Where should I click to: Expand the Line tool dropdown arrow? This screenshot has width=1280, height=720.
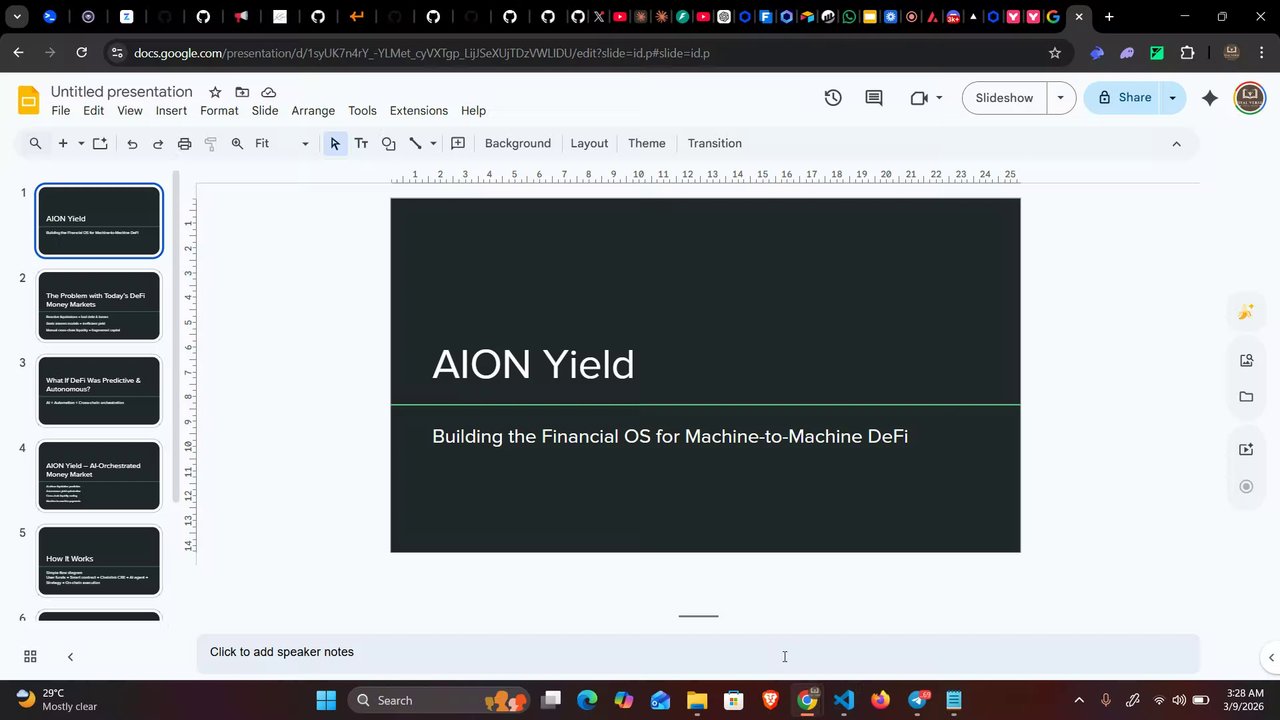[433, 144]
